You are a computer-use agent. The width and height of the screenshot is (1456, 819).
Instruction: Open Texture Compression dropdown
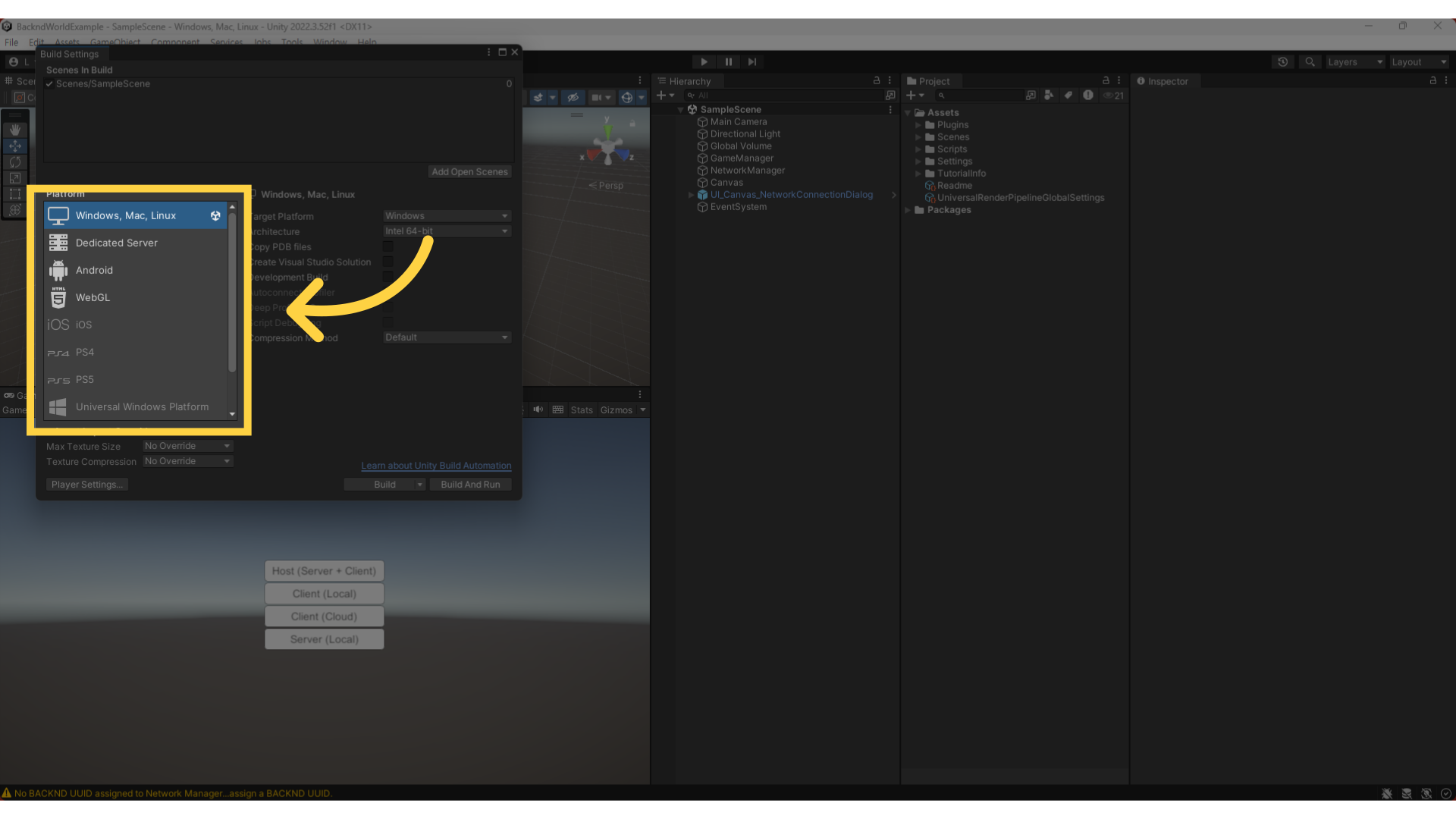coord(187,461)
